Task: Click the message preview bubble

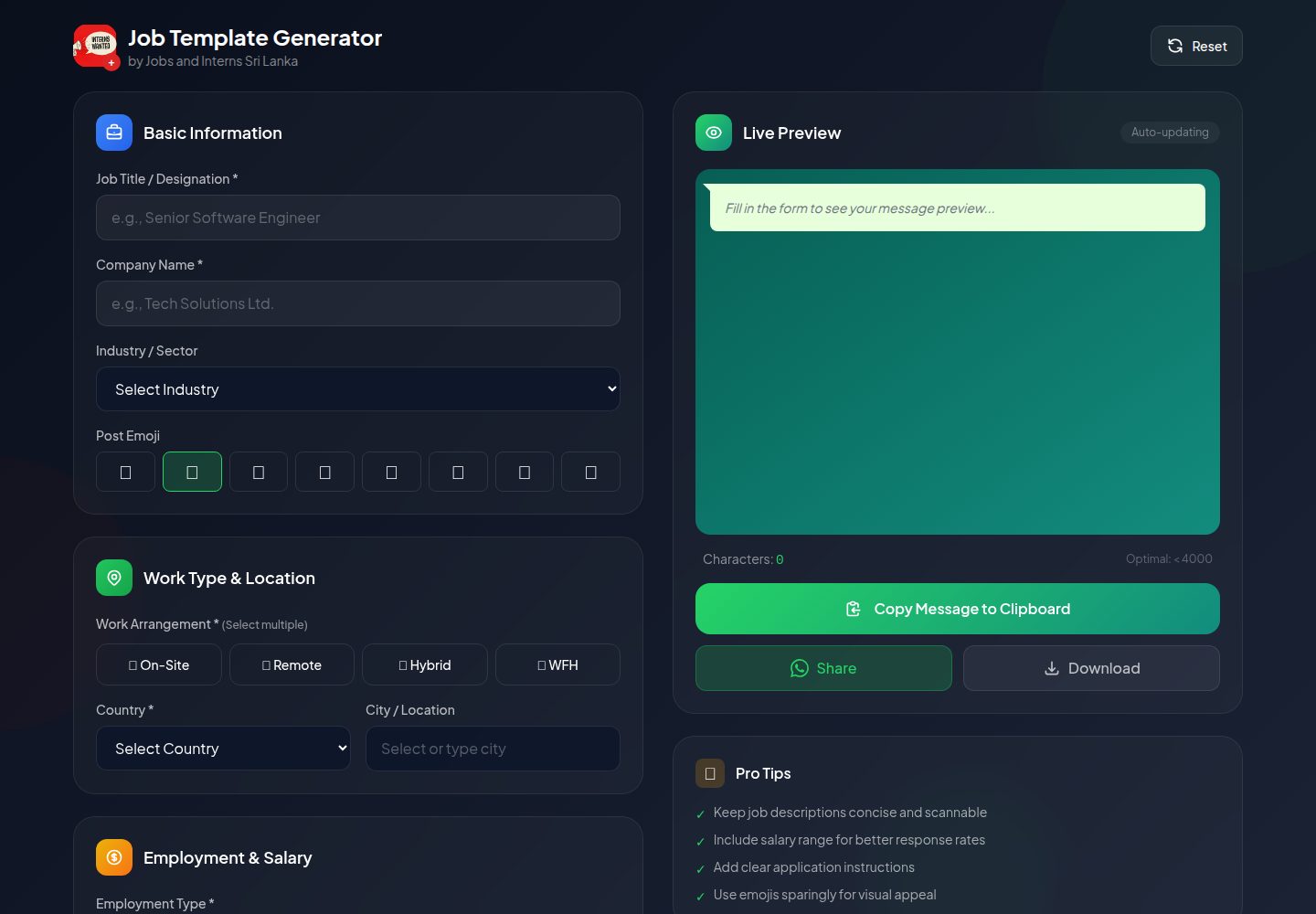Action: click(x=958, y=207)
